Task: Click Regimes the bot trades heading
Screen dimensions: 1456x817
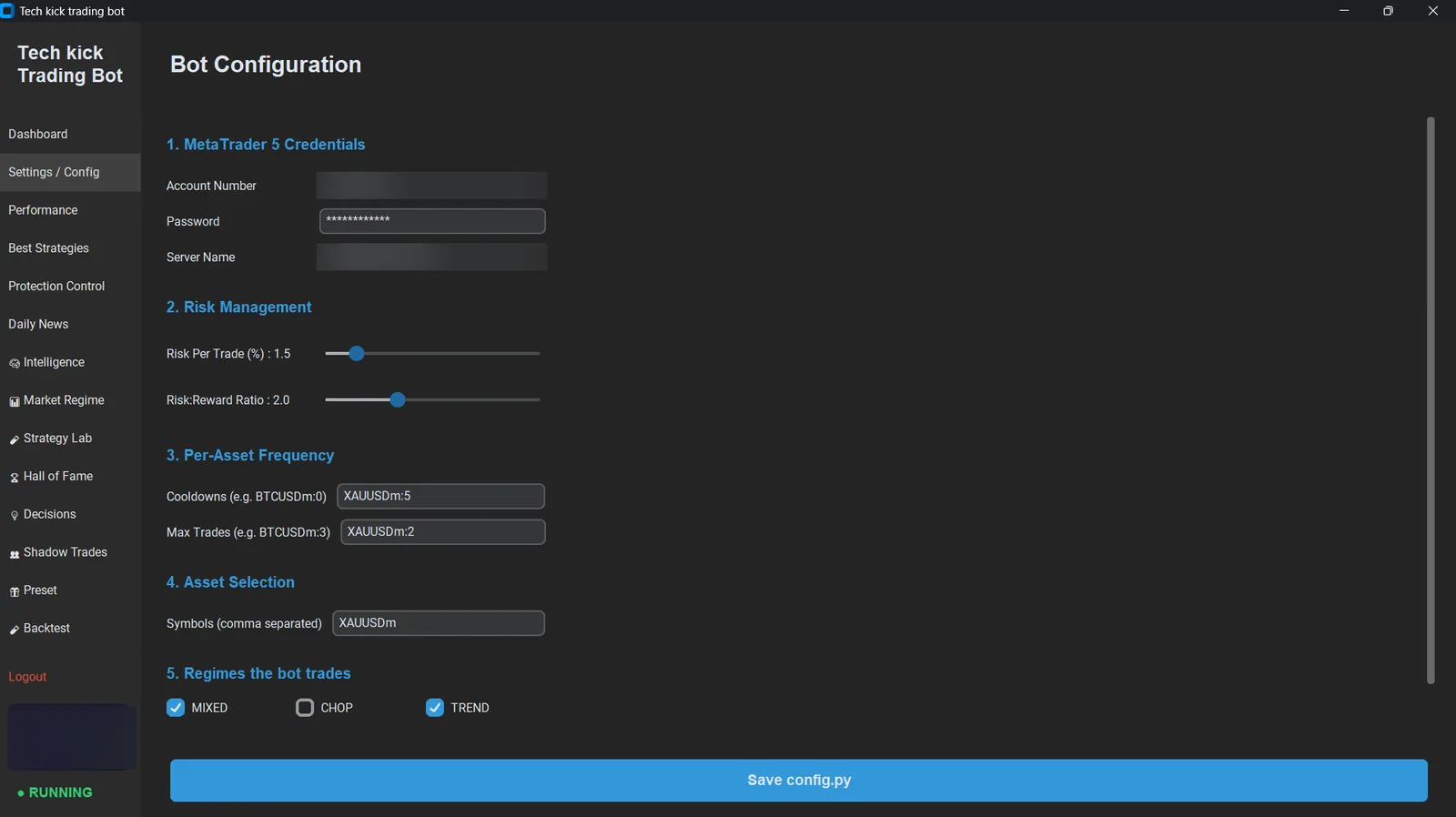Action: (x=258, y=673)
